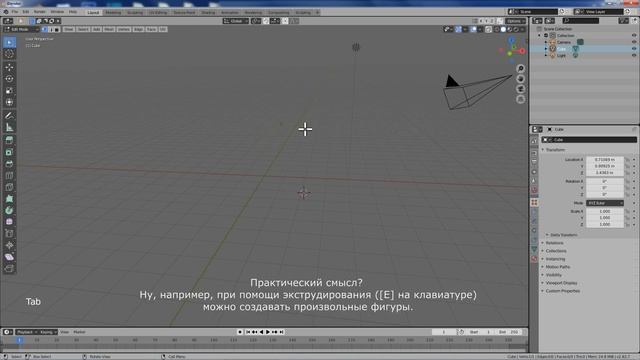Open rotation Mode XYZ Euler dropdown

tap(605, 203)
